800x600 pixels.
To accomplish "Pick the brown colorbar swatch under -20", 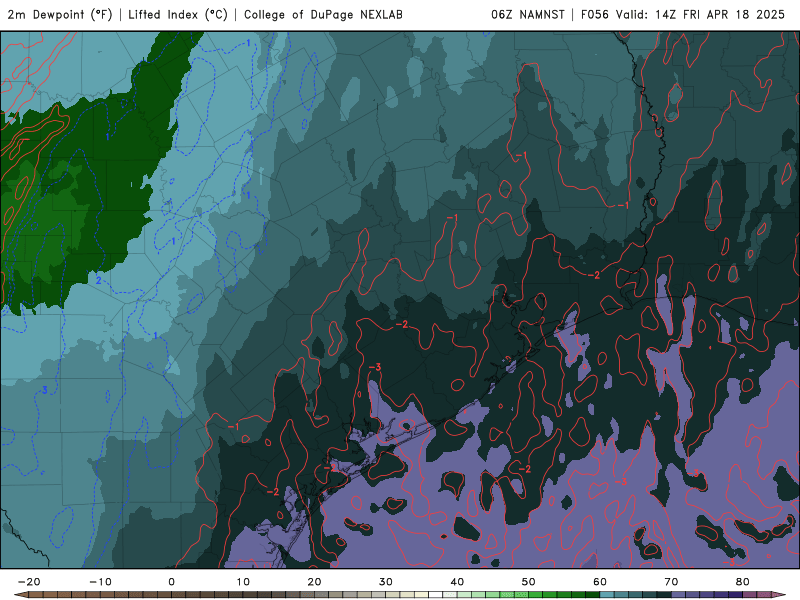I will (x=36, y=595).
